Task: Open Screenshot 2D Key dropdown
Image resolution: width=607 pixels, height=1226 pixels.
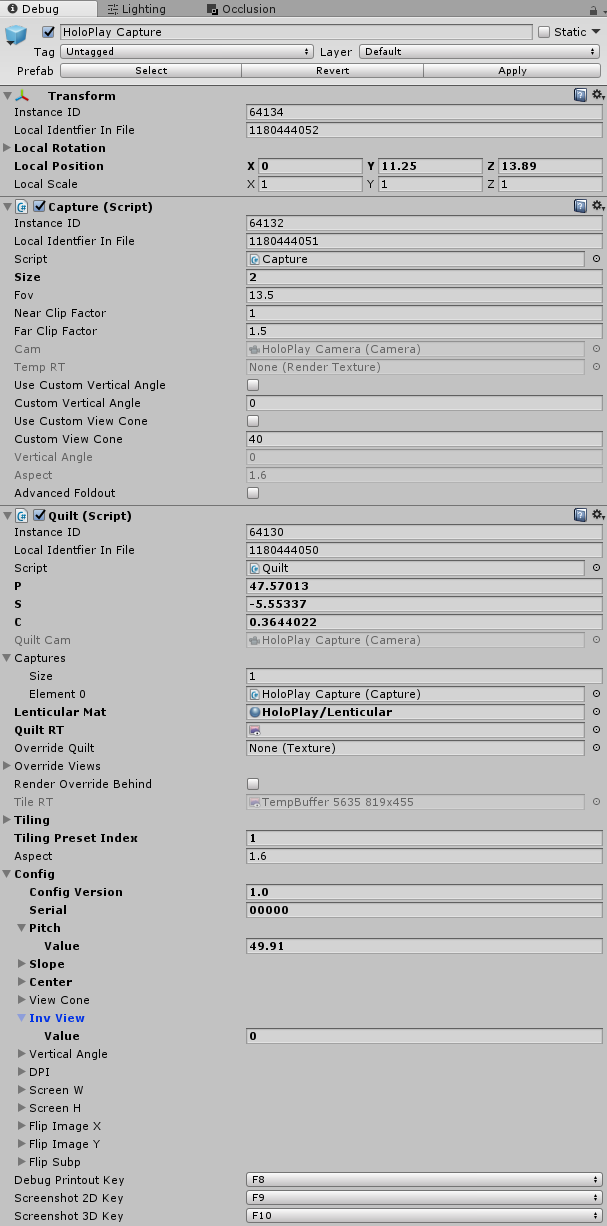Action: click(x=425, y=1198)
